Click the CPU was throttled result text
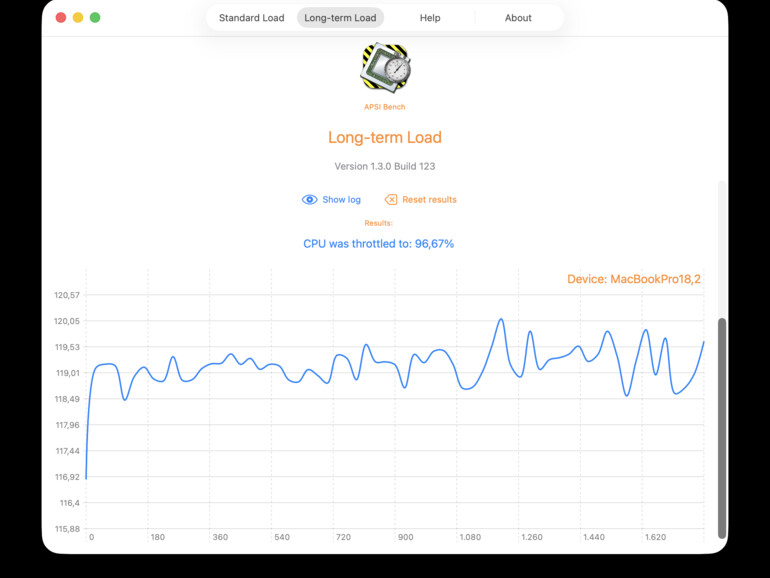The image size is (770, 578). coord(378,244)
